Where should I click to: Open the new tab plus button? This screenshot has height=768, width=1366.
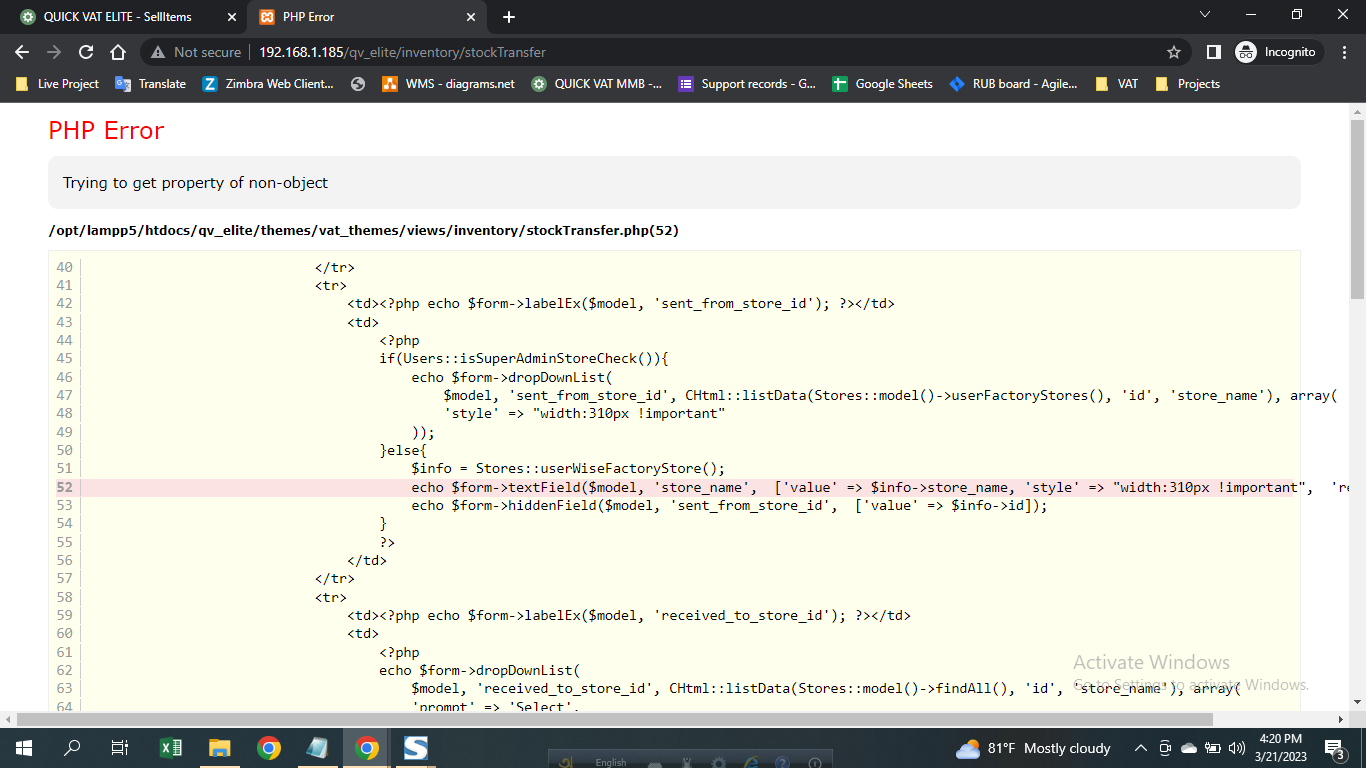coord(509,17)
